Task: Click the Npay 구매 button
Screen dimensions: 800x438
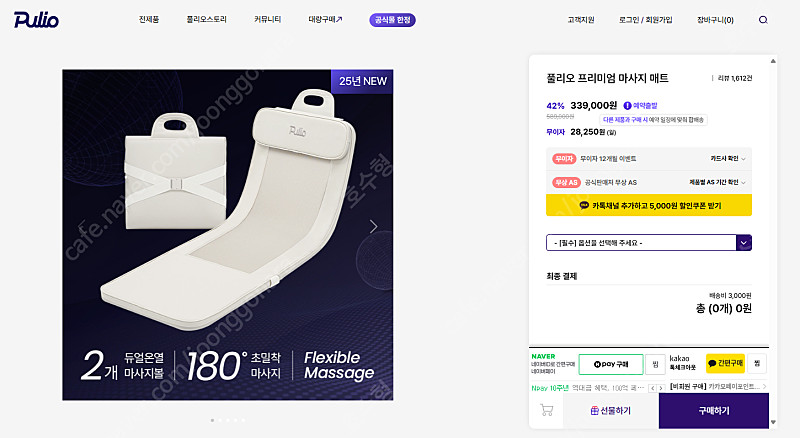Action: coord(603,363)
